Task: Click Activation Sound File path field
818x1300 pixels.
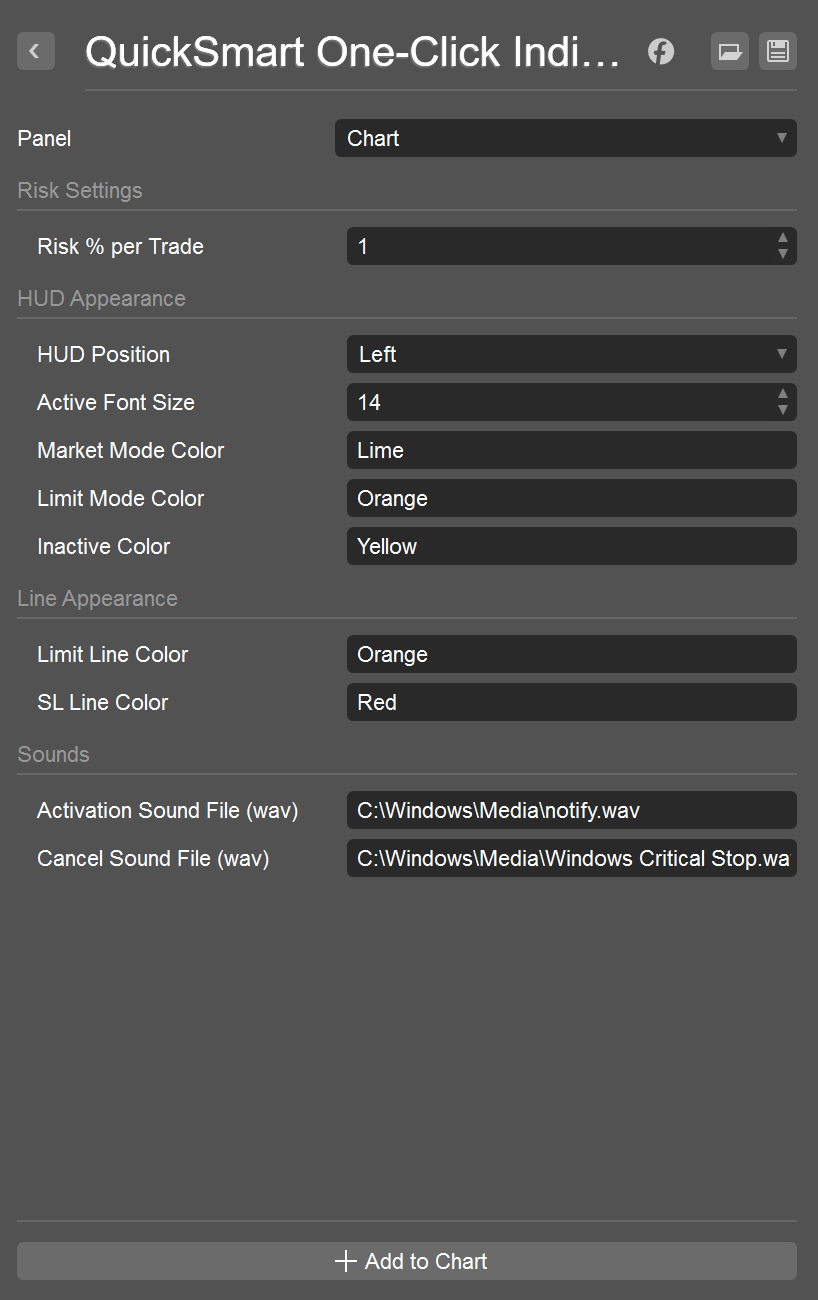Action: click(571, 810)
